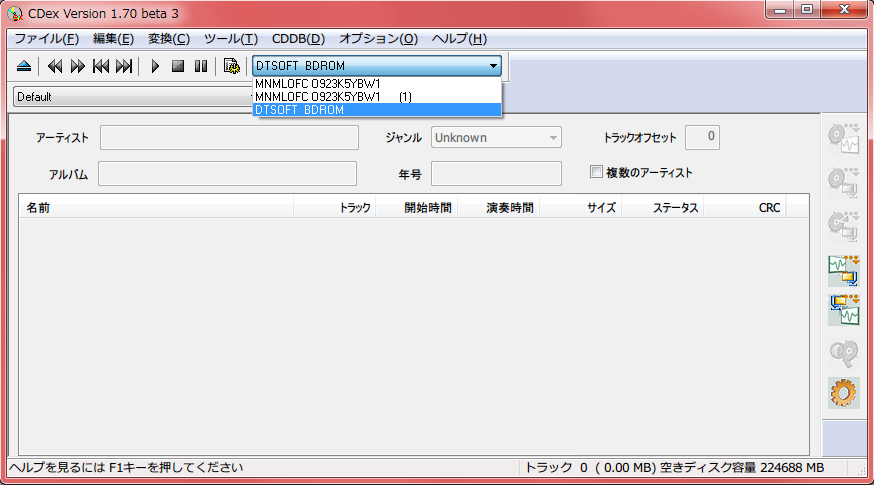Click extract CD tracks to WAV icon

pos(843,139)
